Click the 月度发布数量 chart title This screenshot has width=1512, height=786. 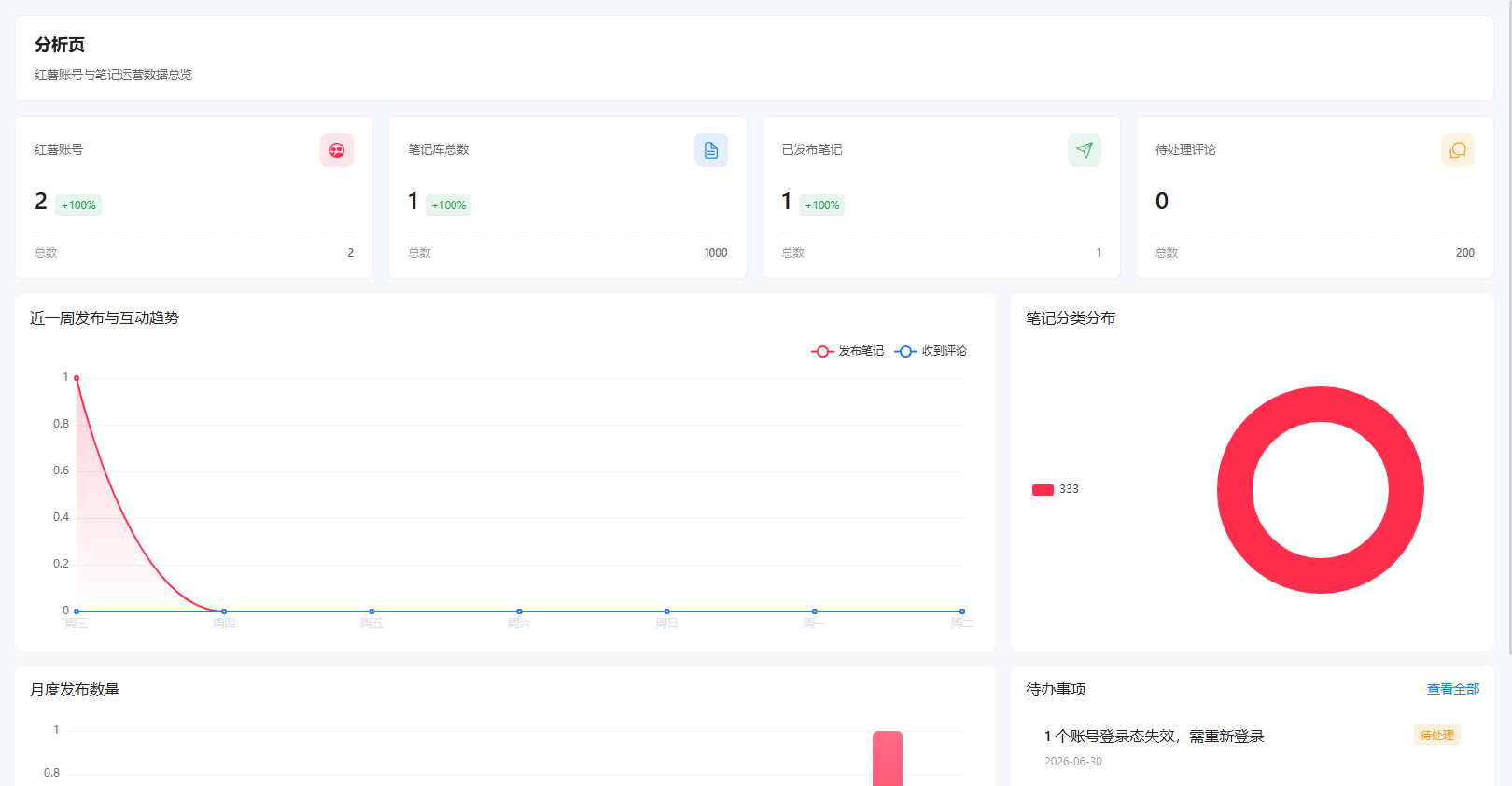coord(75,690)
